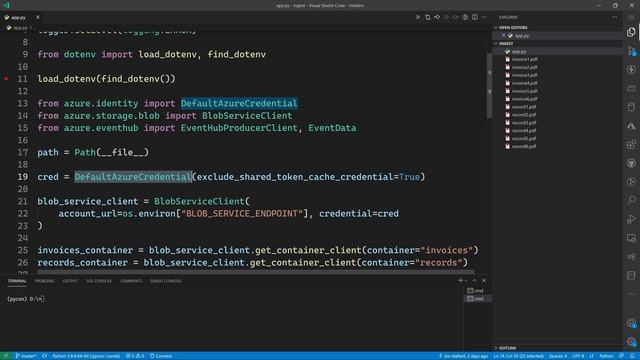This screenshot has height=360, width=640.
Task: Click the master branch in the status bar
Action: tap(26, 356)
